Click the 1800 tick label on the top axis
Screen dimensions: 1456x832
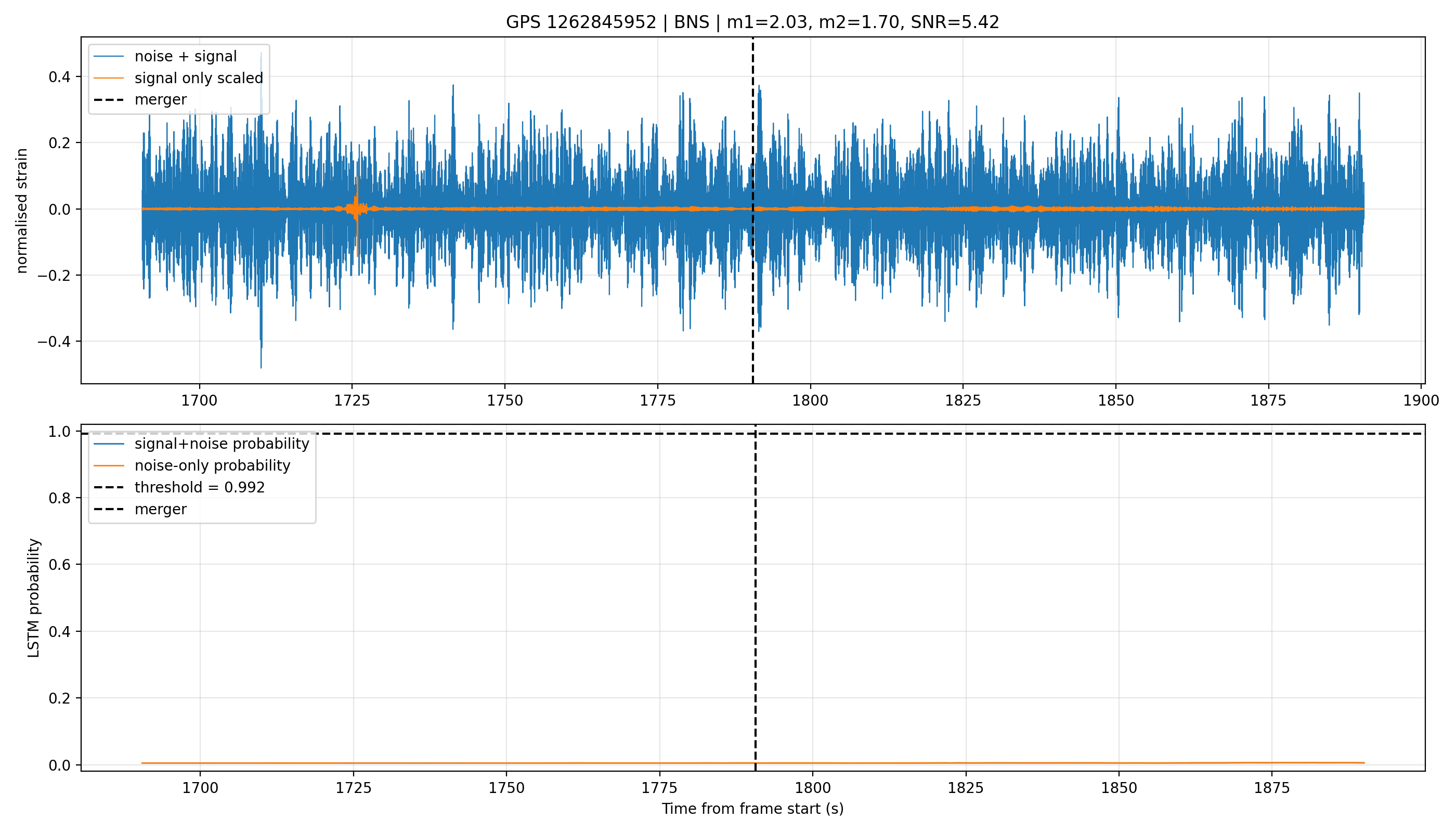coord(810,400)
